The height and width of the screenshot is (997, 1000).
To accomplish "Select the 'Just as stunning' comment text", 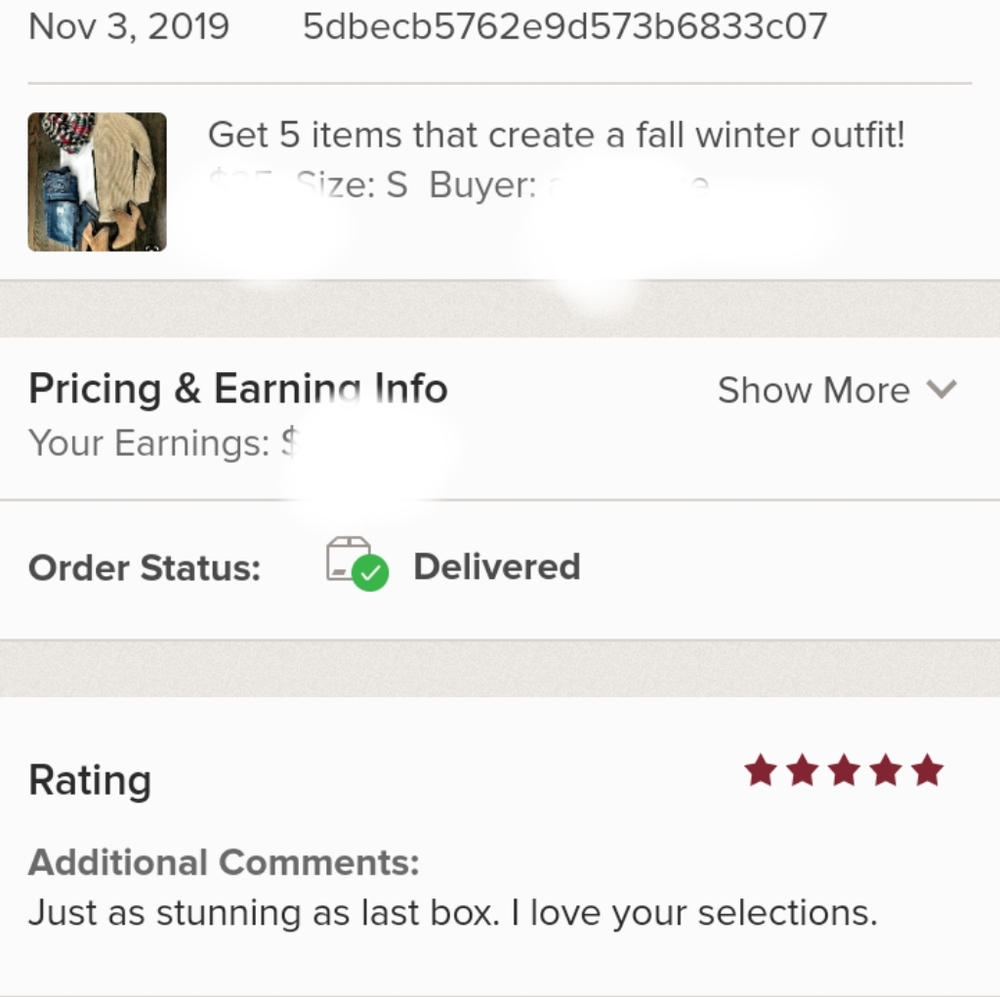I will [452, 912].
